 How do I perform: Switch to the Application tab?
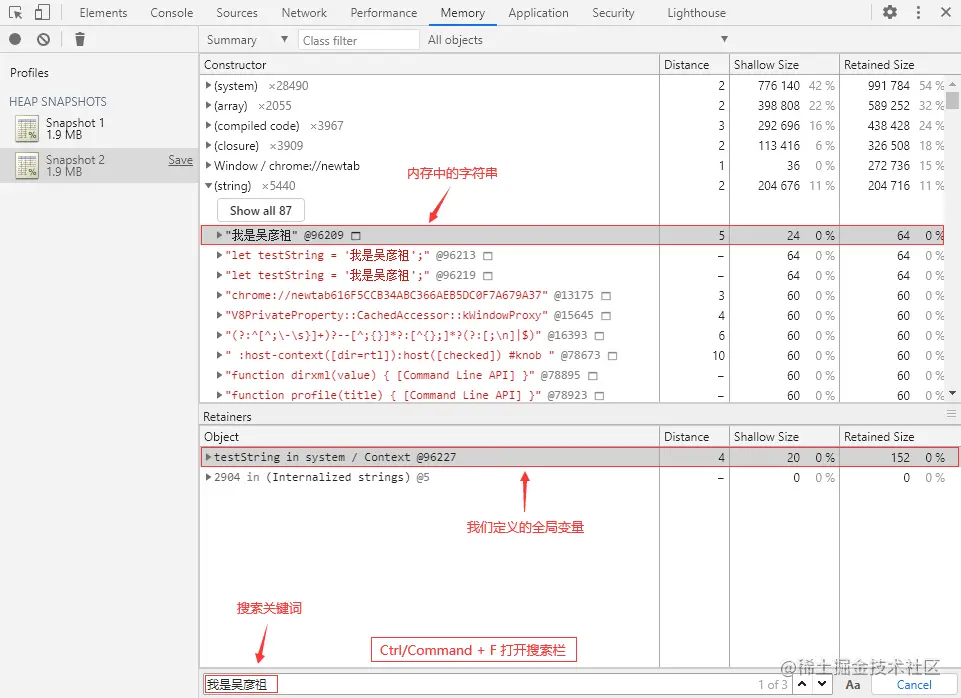(538, 13)
